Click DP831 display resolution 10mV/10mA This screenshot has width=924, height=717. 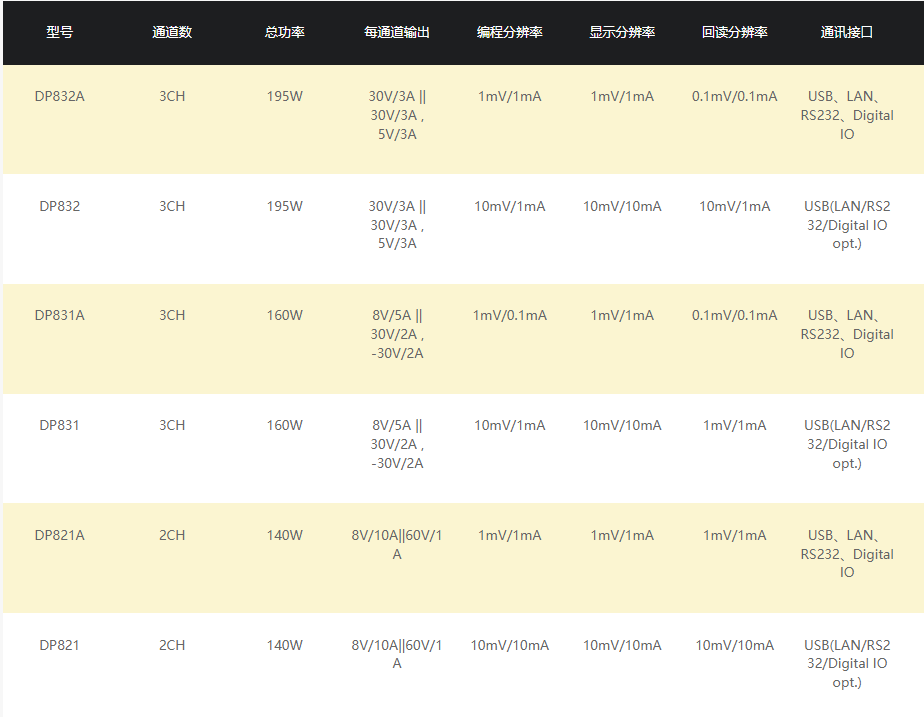(x=622, y=425)
